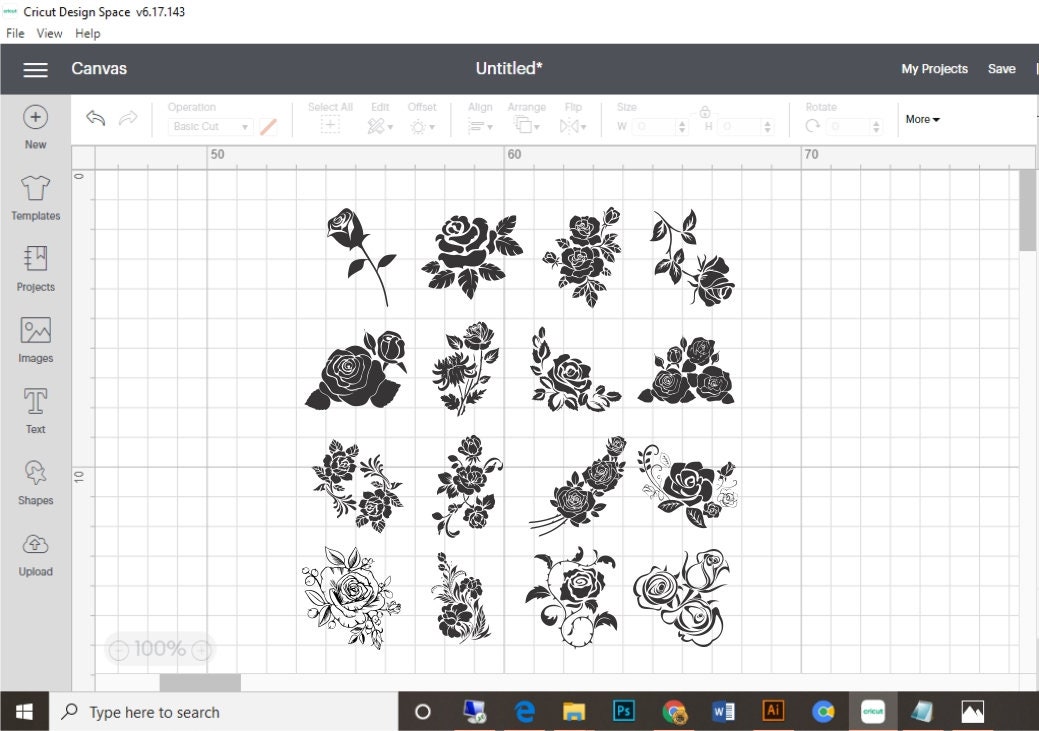Image resolution: width=1039 pixels, height=731 pixels.
Task: Open Cortana circle on taskbar
Action: pyautogui.click(x=423, y=712)
